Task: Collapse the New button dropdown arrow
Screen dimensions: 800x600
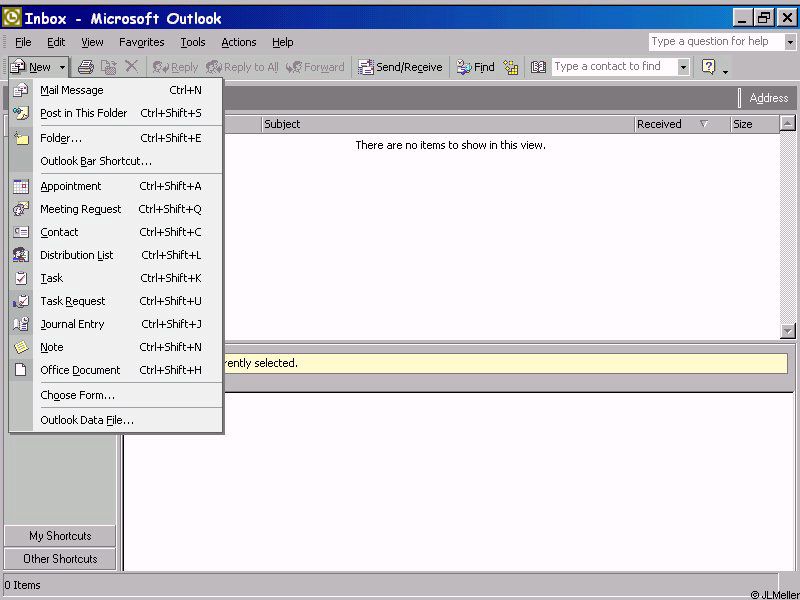Action: pos(62,67)
